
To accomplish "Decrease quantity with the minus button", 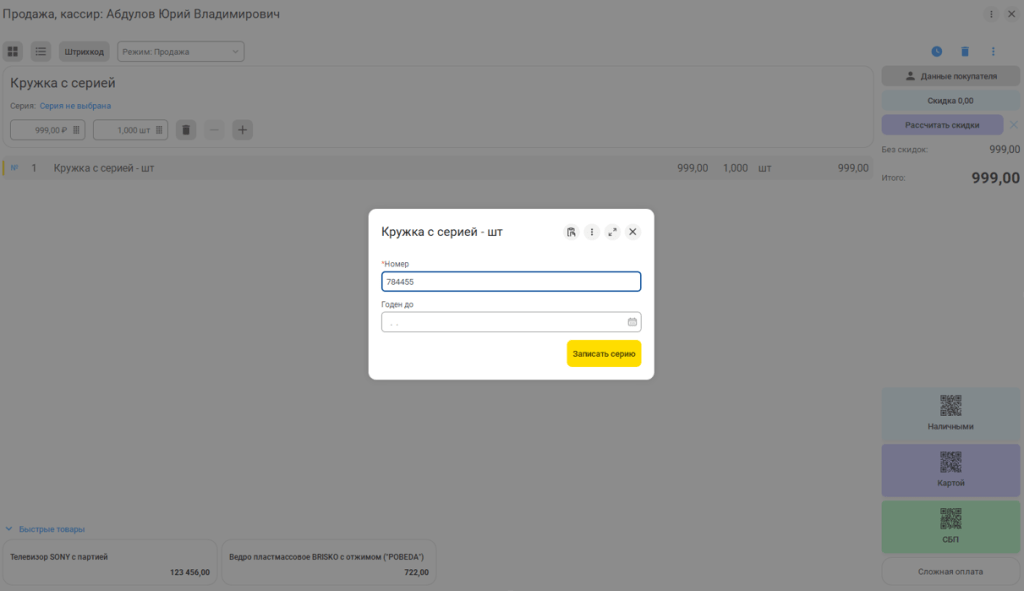I will coord(214,130).
